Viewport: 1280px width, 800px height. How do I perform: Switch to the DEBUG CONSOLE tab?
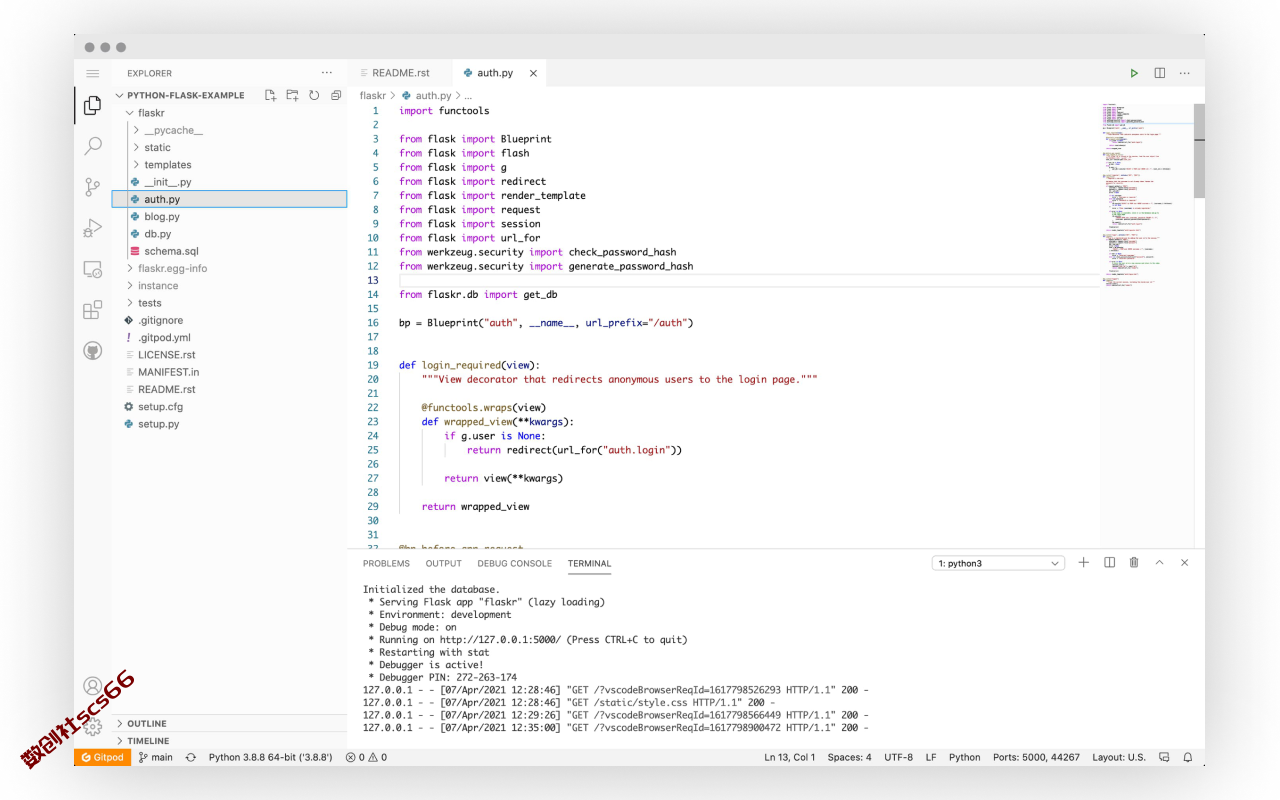click(x=514, y=563)
